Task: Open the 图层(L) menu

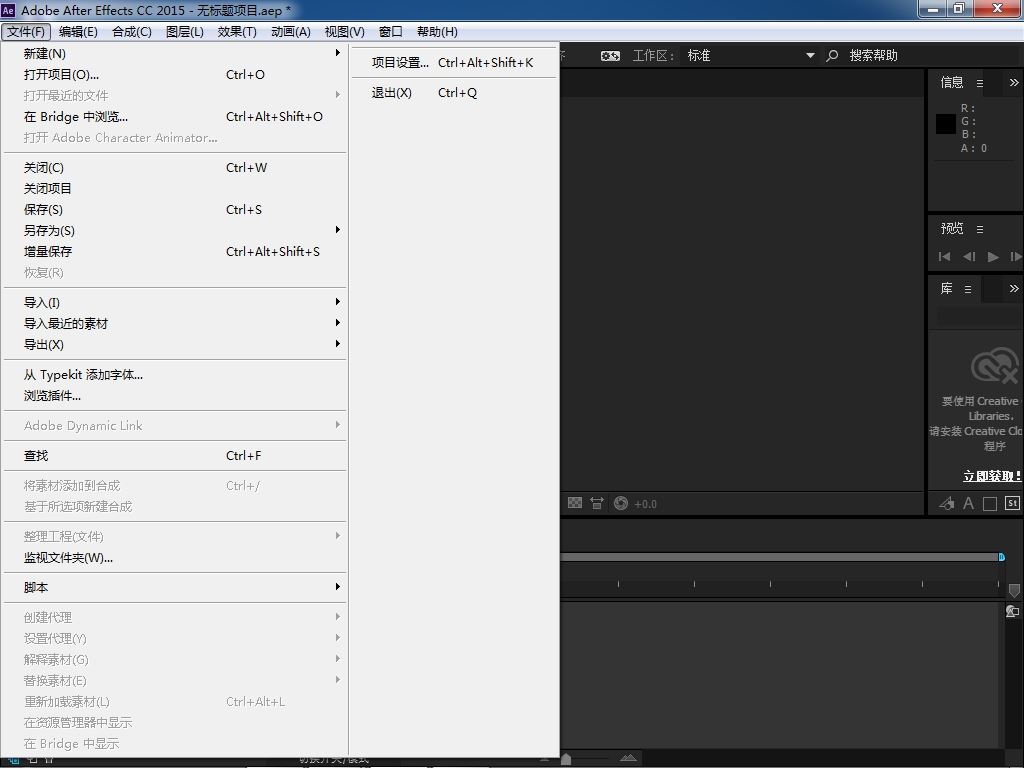Action: [185, 31]
